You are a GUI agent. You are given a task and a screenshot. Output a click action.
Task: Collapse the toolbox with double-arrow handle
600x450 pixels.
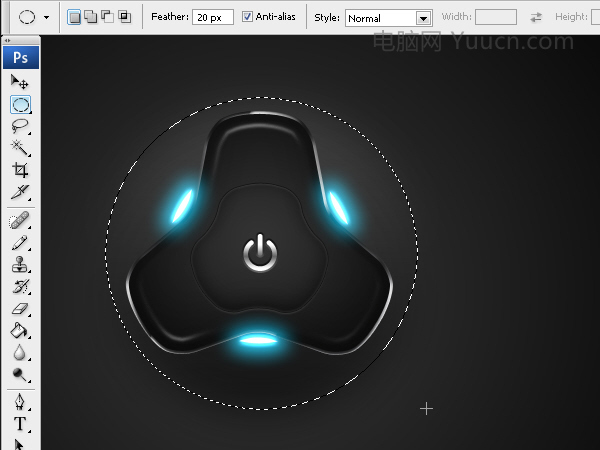pyautogui.click(x=7, y=40)
